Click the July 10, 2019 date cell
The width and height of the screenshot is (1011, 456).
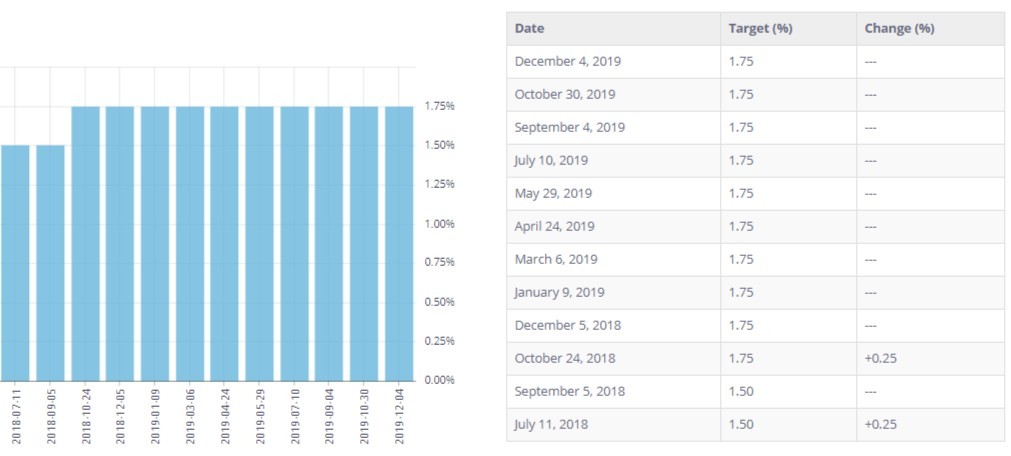[554, 160]
